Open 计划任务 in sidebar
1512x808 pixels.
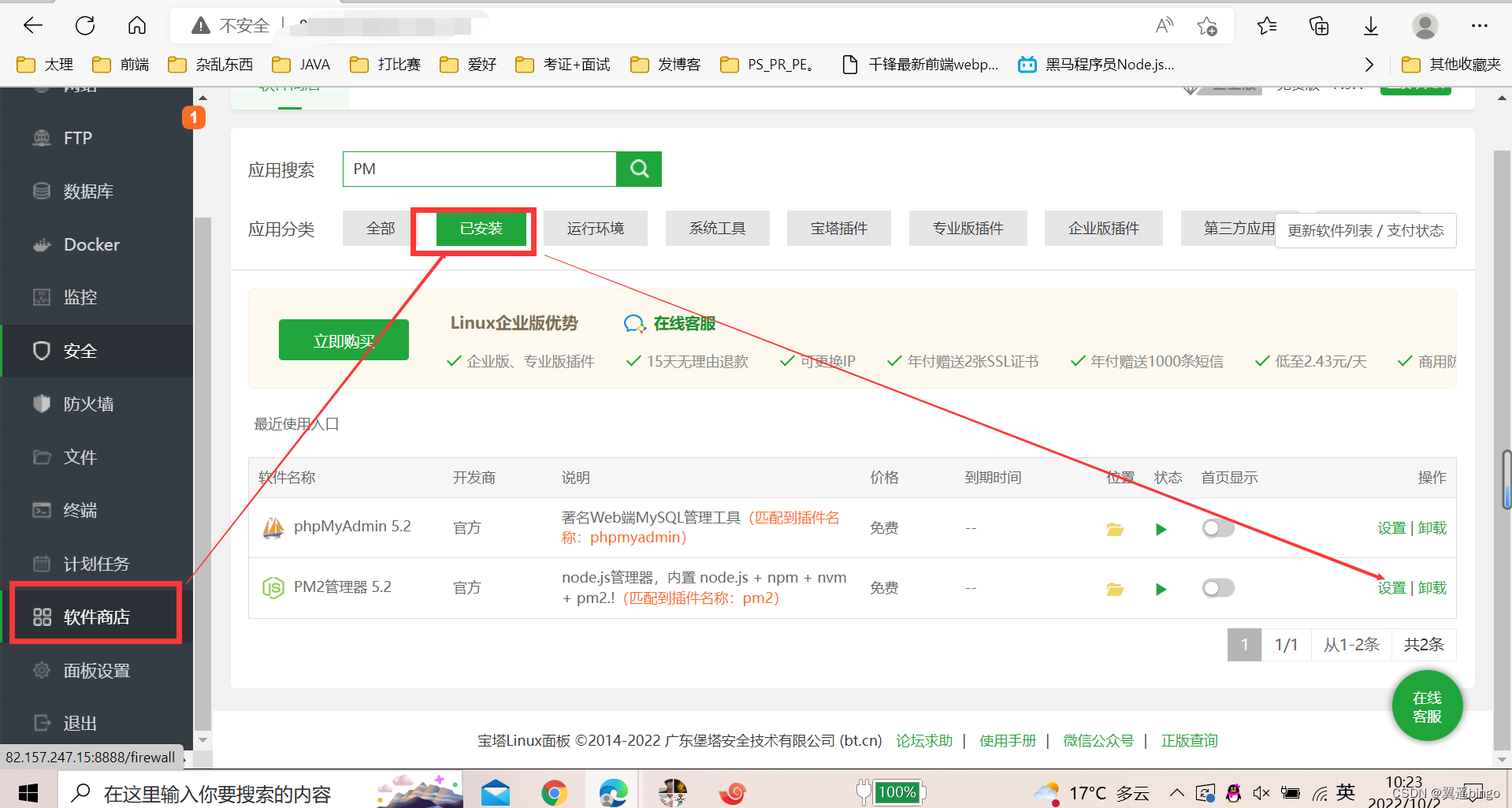(96, 564)
